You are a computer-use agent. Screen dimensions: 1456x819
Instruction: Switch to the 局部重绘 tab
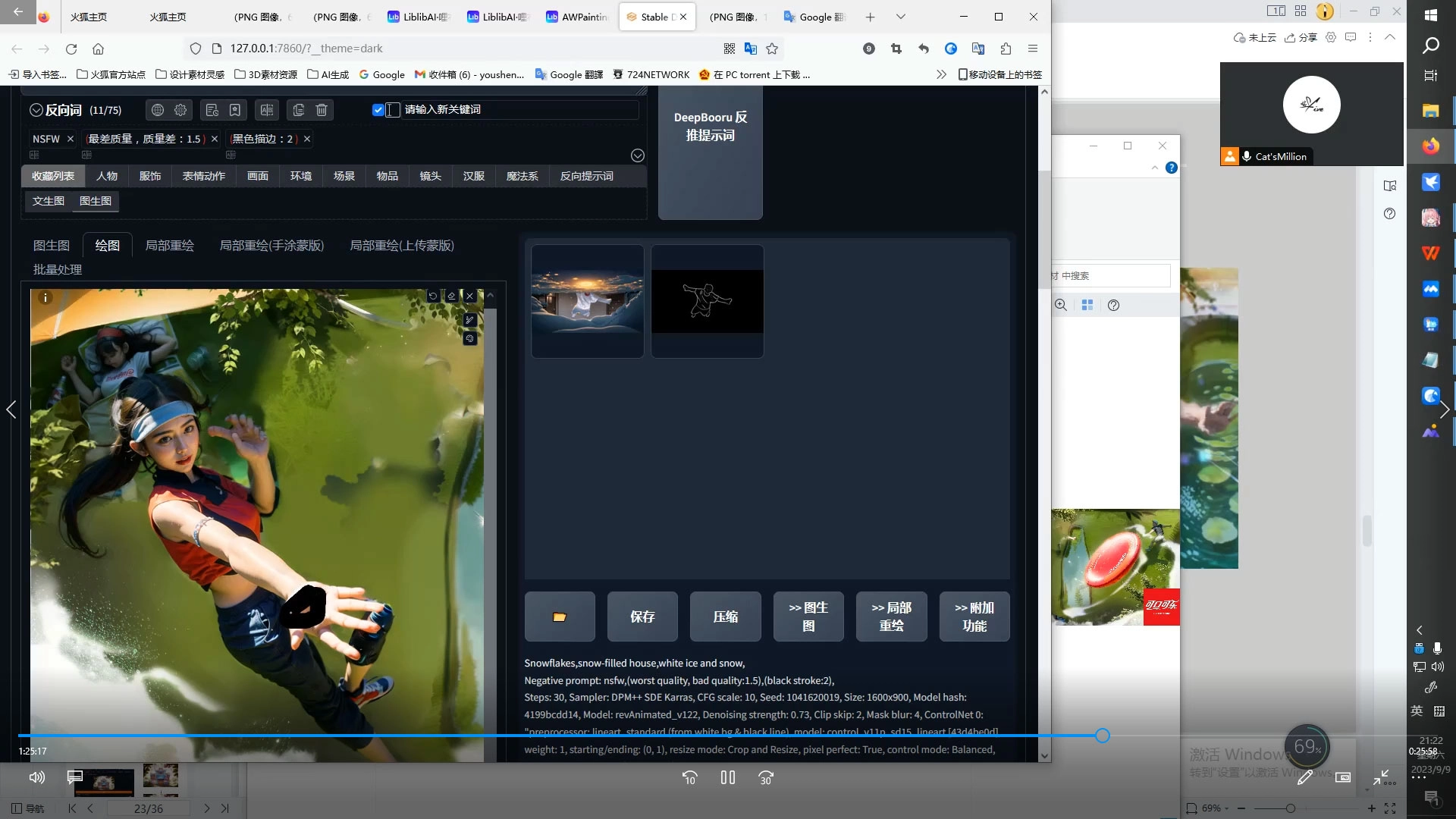pyautogui.click(x=169, y=246)
